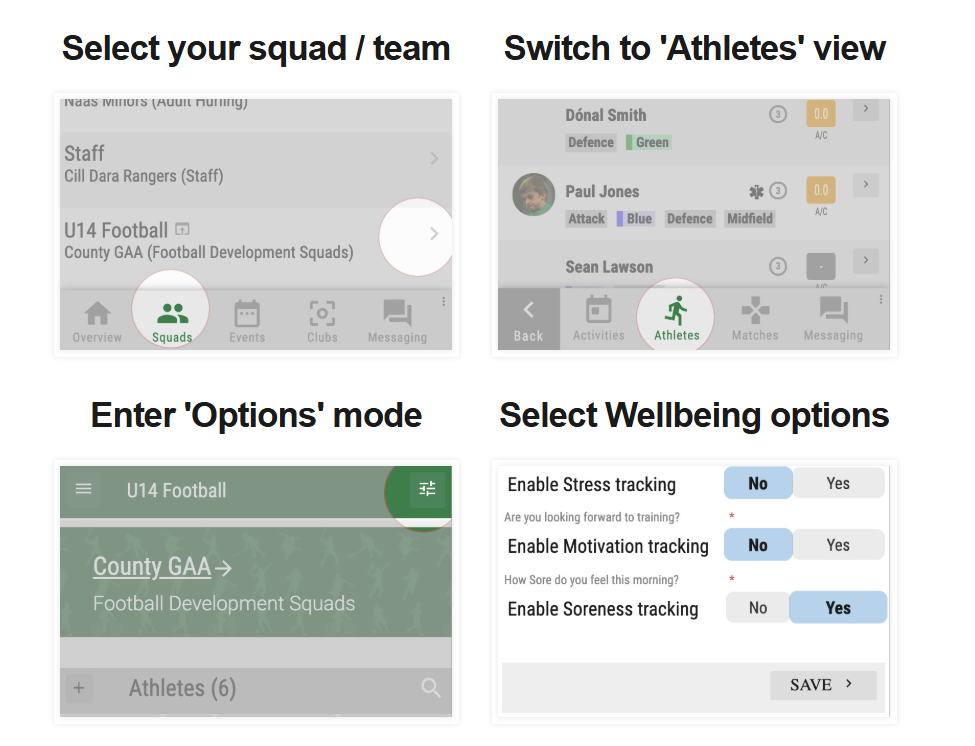Expand Paul Jones athlete details chevron
The width and height of the screenshot is (975, 746).
[x=866, y=184]
